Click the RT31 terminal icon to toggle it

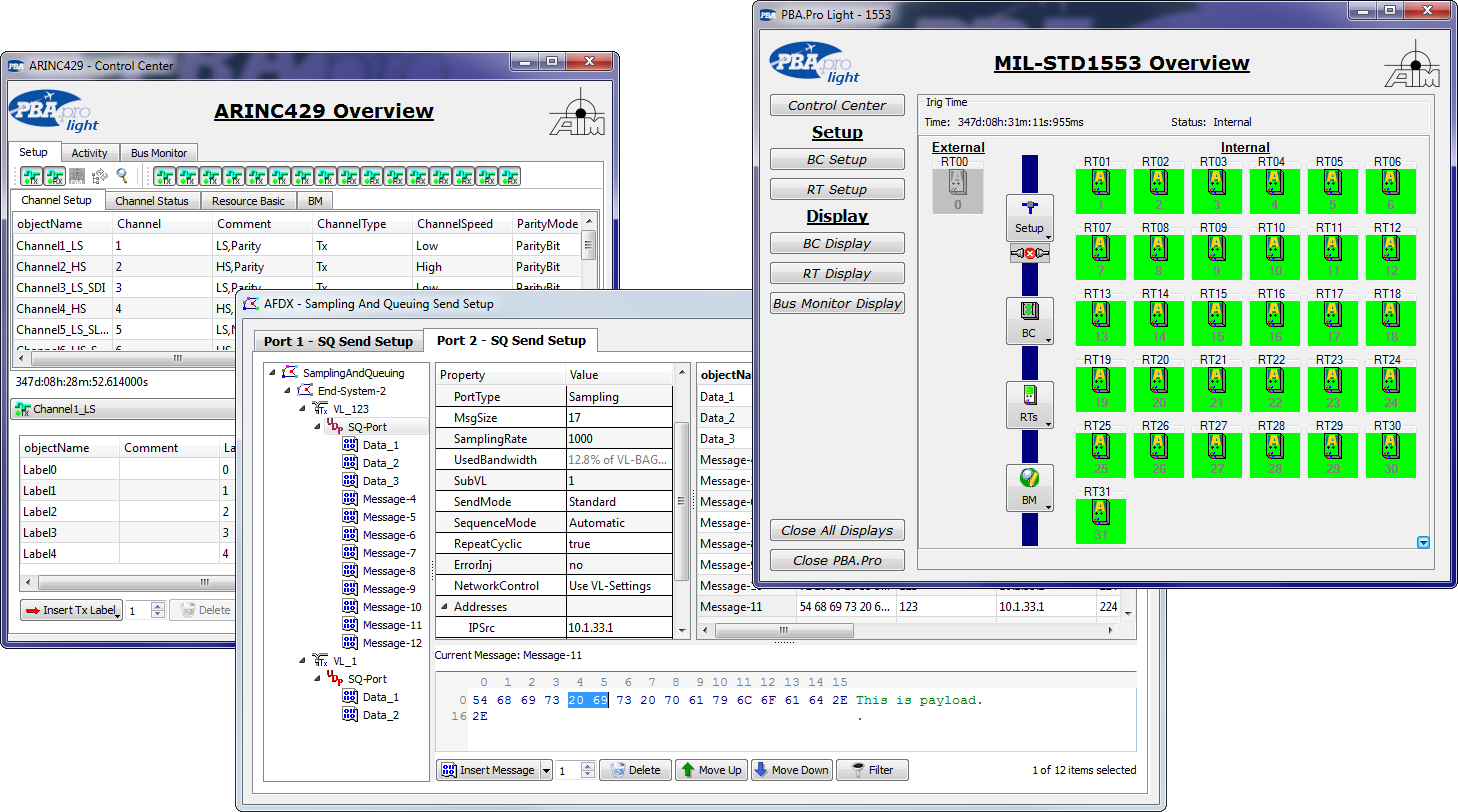pyautogui.click(x=1100, y=520)
